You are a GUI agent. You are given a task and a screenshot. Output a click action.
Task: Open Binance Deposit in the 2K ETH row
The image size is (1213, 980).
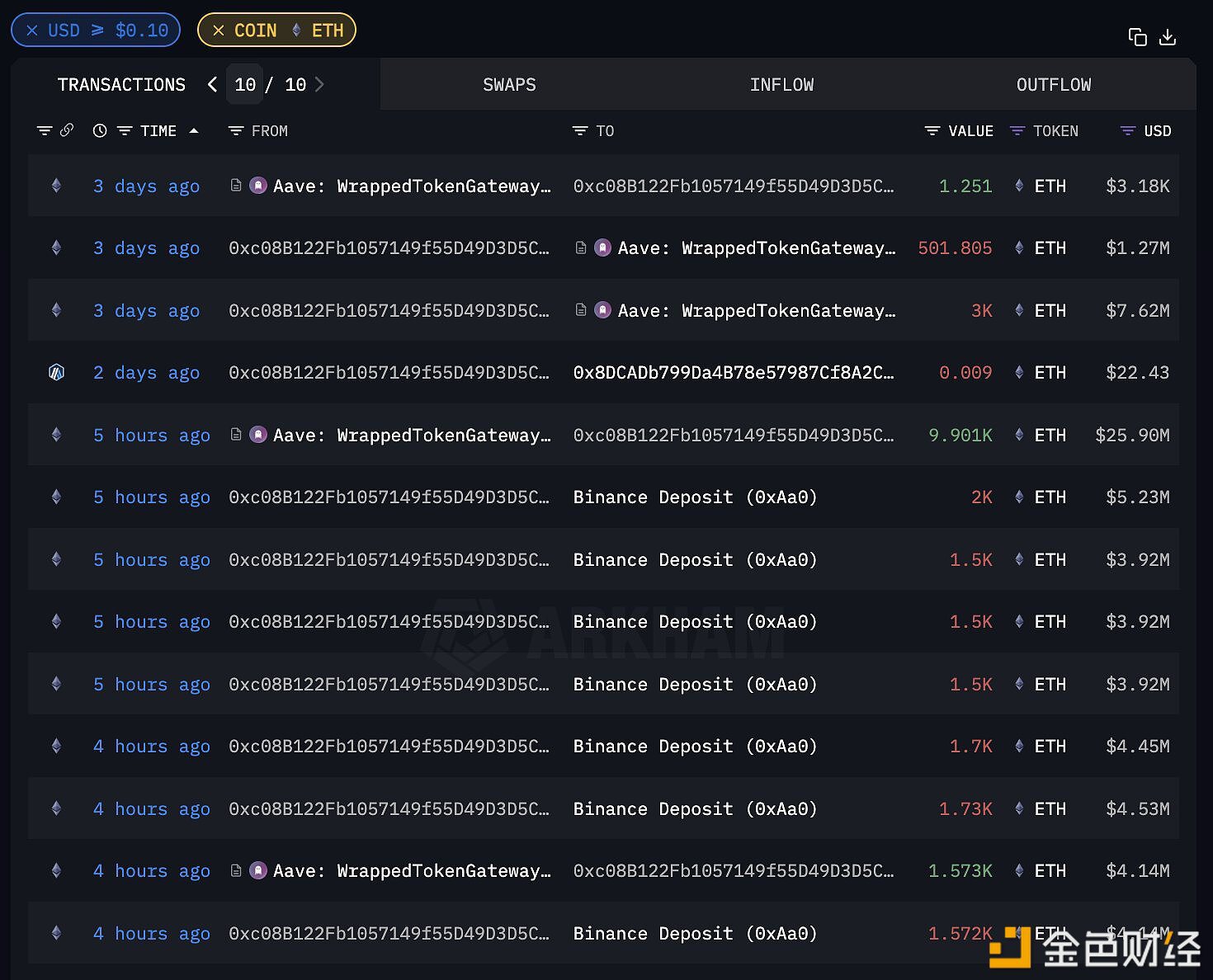point(695,497)
